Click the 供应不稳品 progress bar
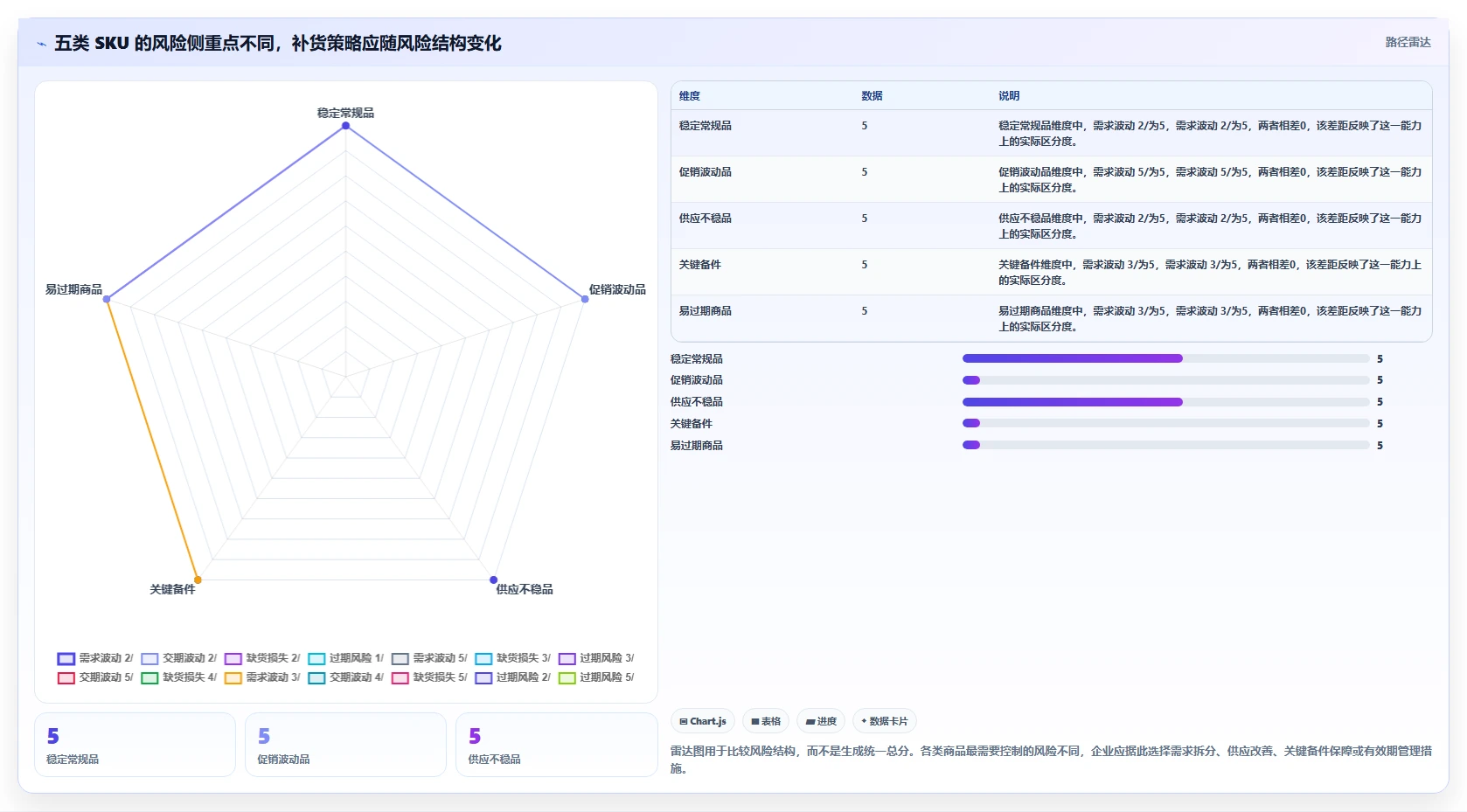 click(1165, 402)
